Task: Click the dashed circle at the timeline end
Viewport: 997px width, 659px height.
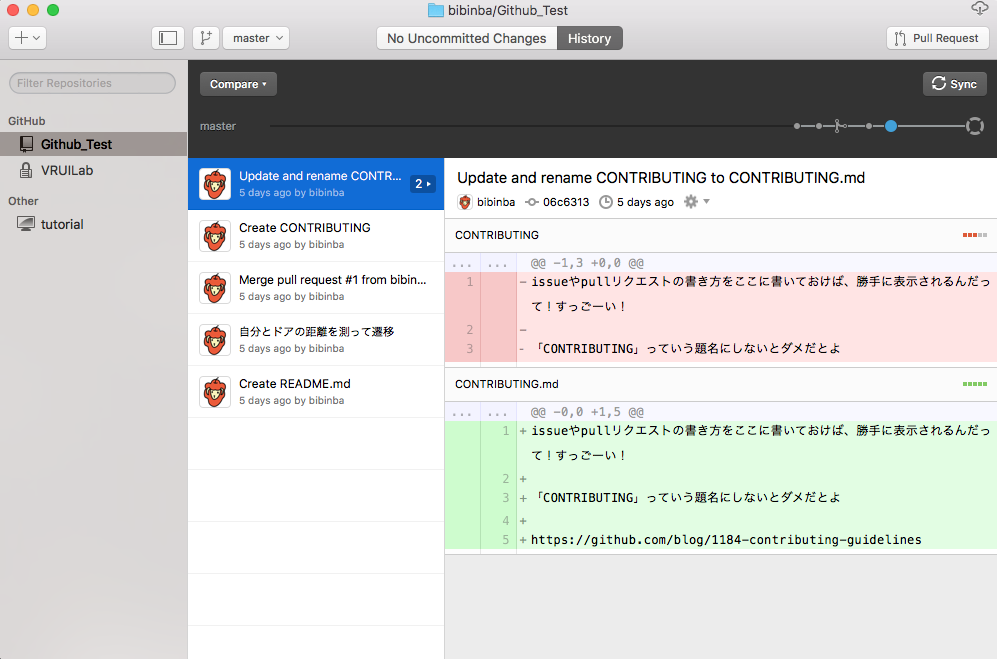Action: pos(975,126)
